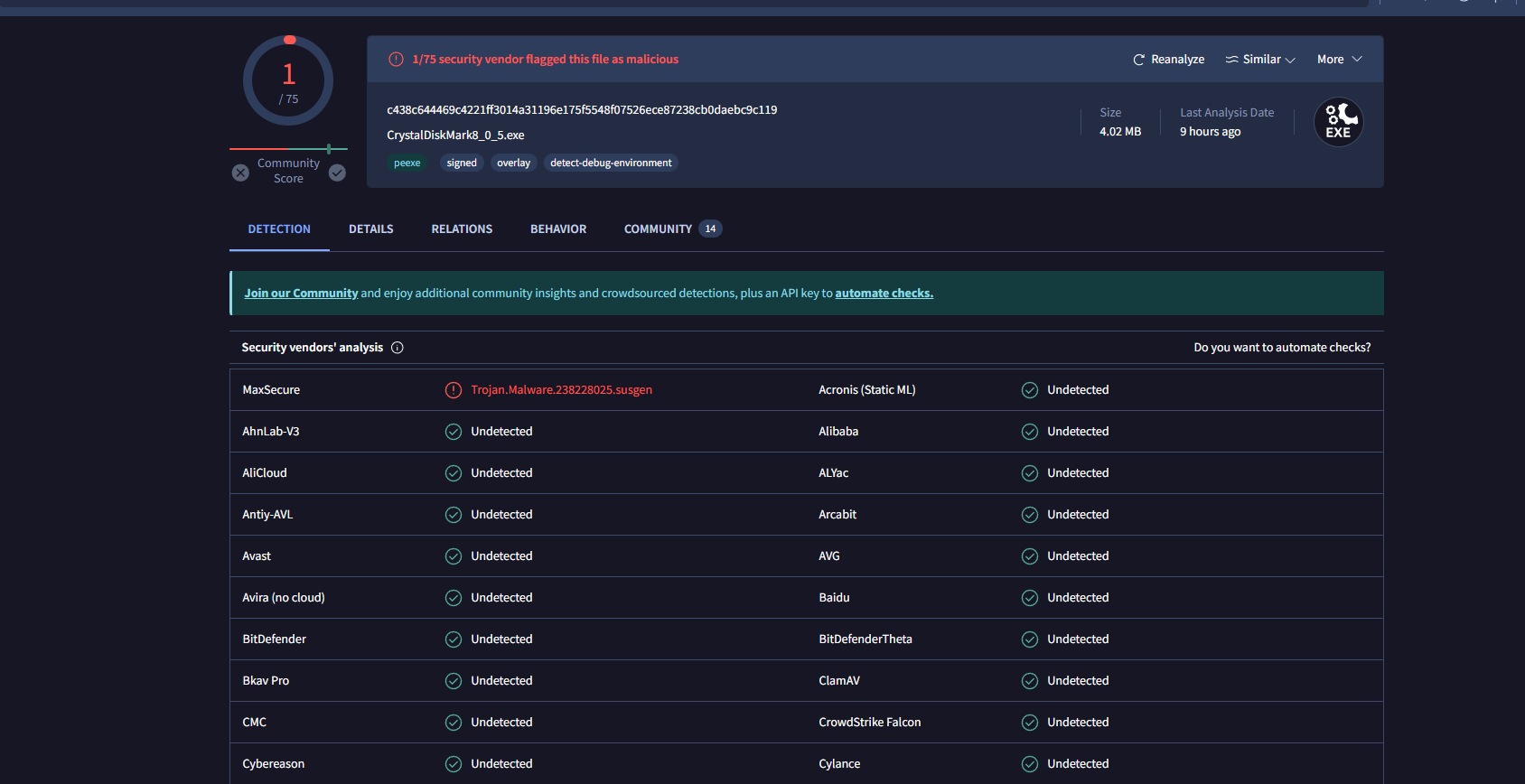Click the info icon beside Security vendors' analysis
1525x784 pixels.
(398, 348)
